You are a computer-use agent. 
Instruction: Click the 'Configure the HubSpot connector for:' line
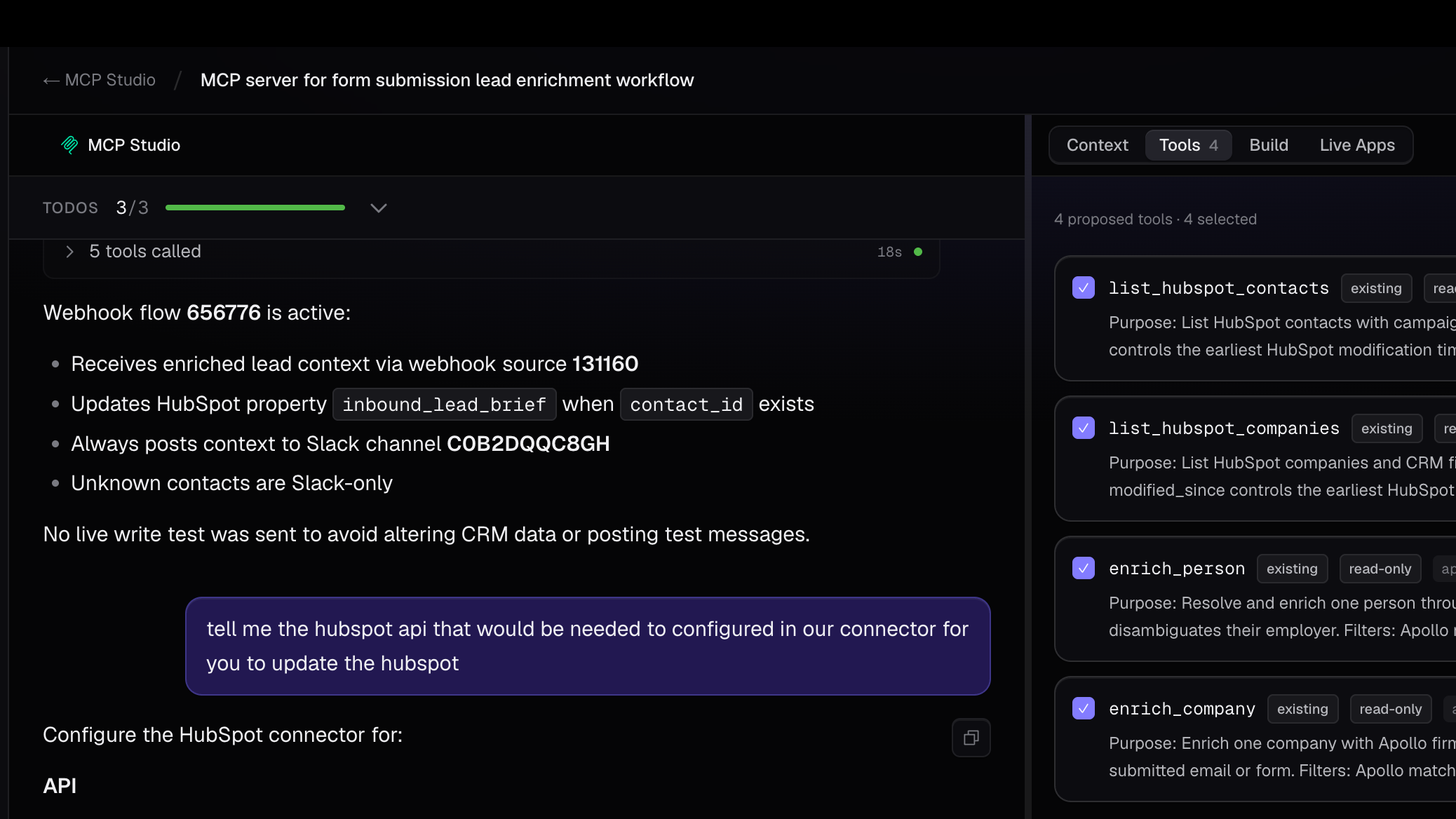(x=223, y=735)
